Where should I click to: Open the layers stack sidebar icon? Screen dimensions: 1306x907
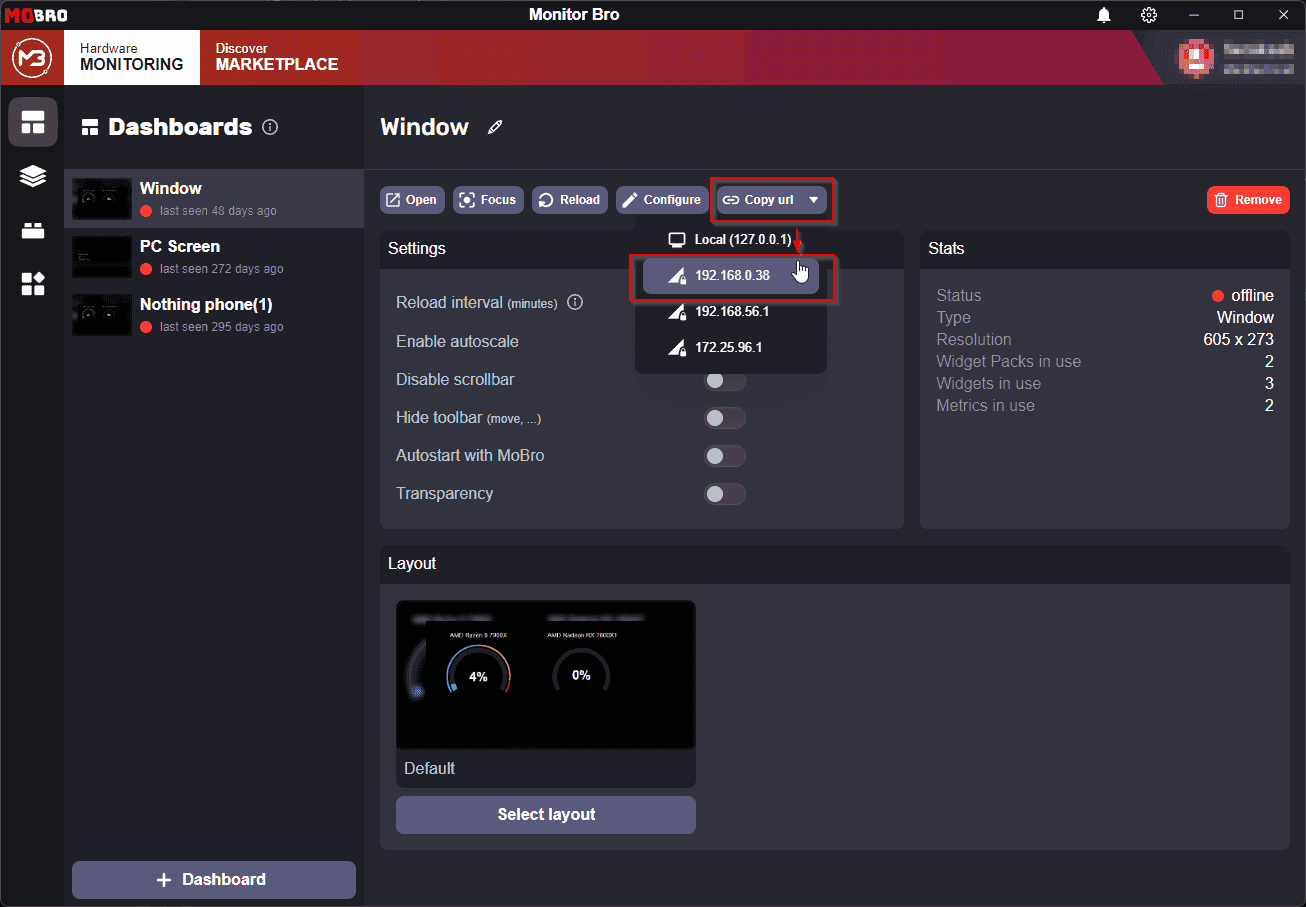(33, 177)
